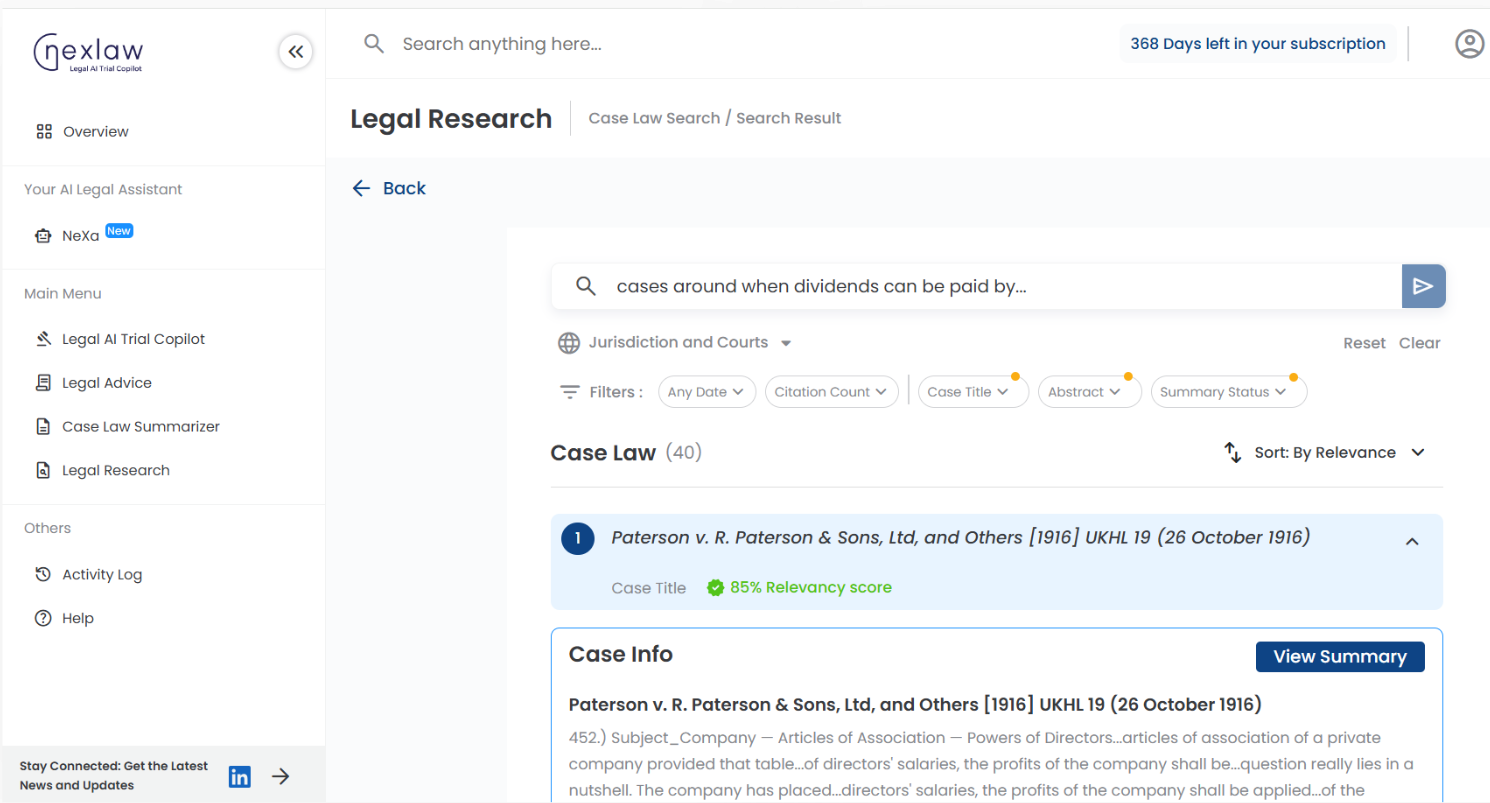Click Stay Connected news text
The height and width of the screenshot is (803, 1490).
[114, 776]
